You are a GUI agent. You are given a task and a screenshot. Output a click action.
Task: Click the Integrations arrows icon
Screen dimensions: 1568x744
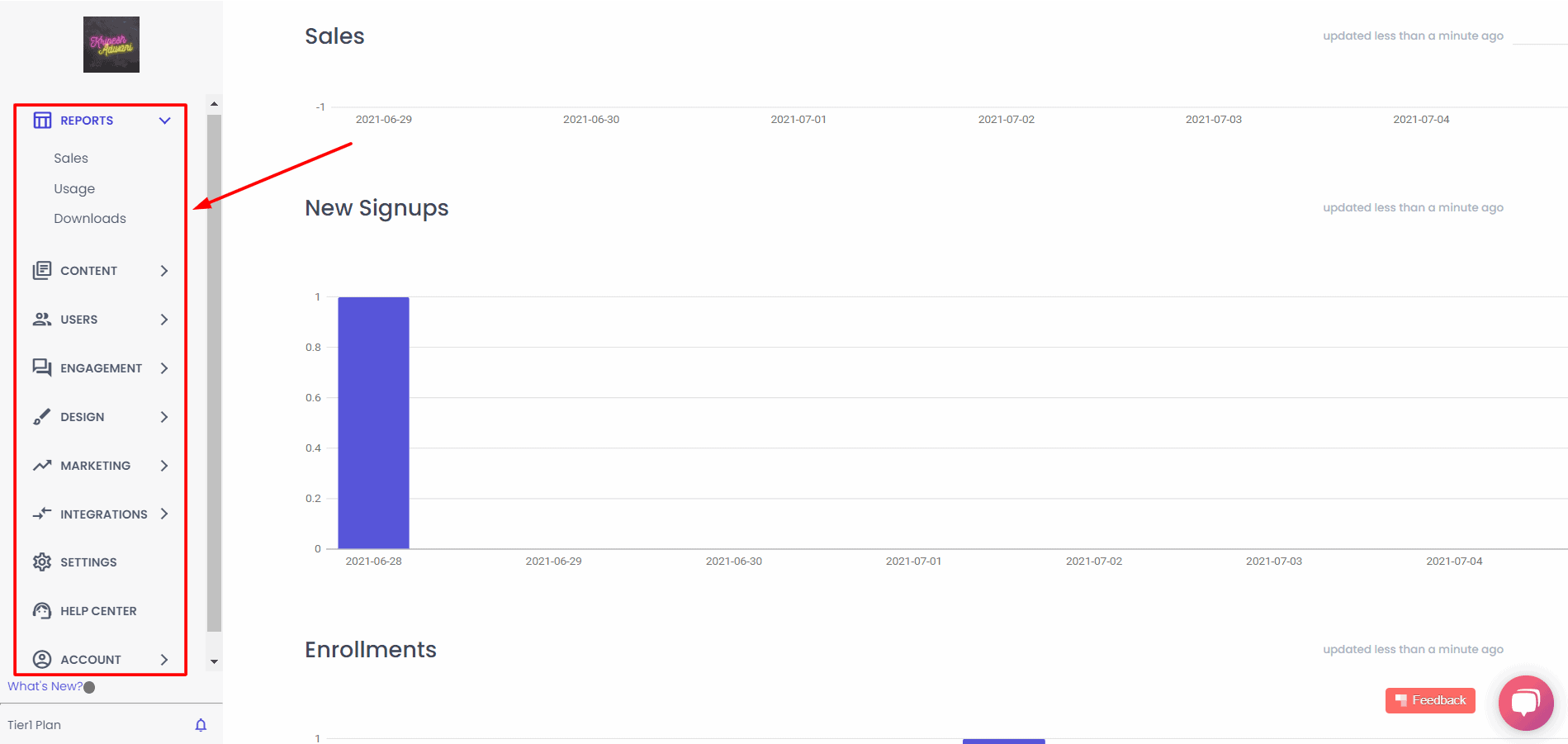tap(42, 514)
